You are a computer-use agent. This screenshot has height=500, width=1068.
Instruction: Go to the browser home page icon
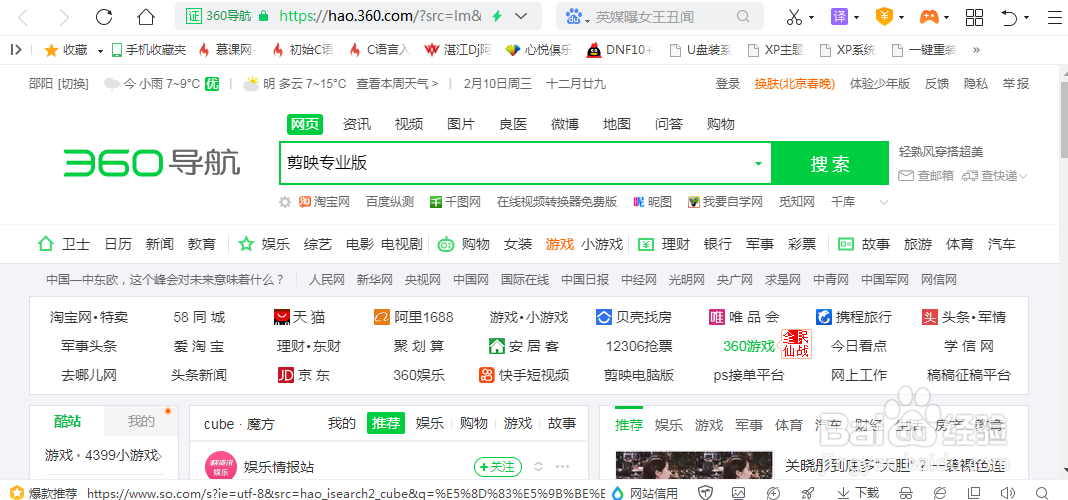(x=146, y=16)
